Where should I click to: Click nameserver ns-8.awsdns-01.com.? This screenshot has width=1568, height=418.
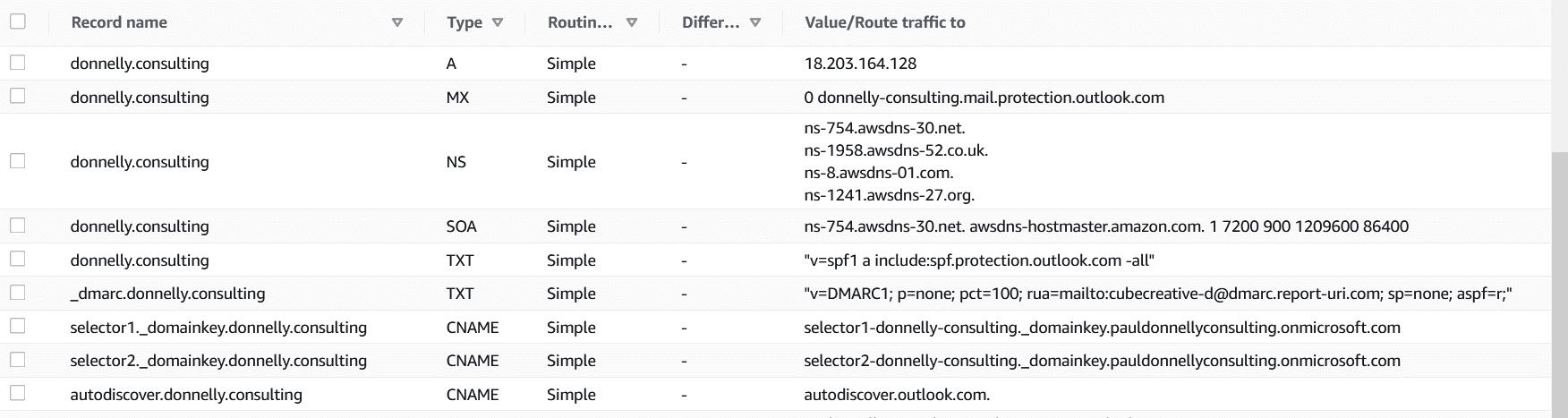coord(879,173)
